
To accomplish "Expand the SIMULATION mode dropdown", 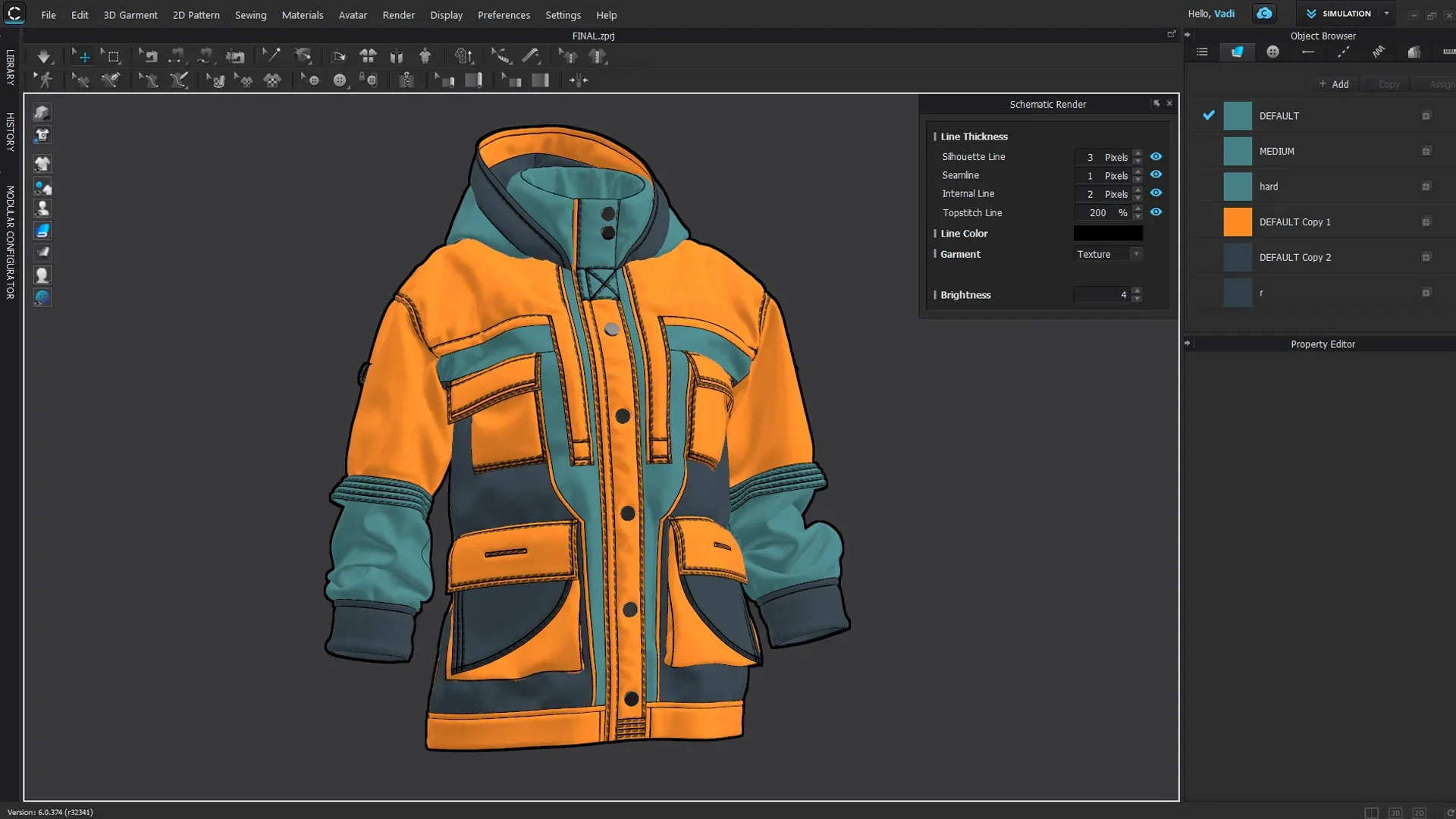I will click(1385, 13).
